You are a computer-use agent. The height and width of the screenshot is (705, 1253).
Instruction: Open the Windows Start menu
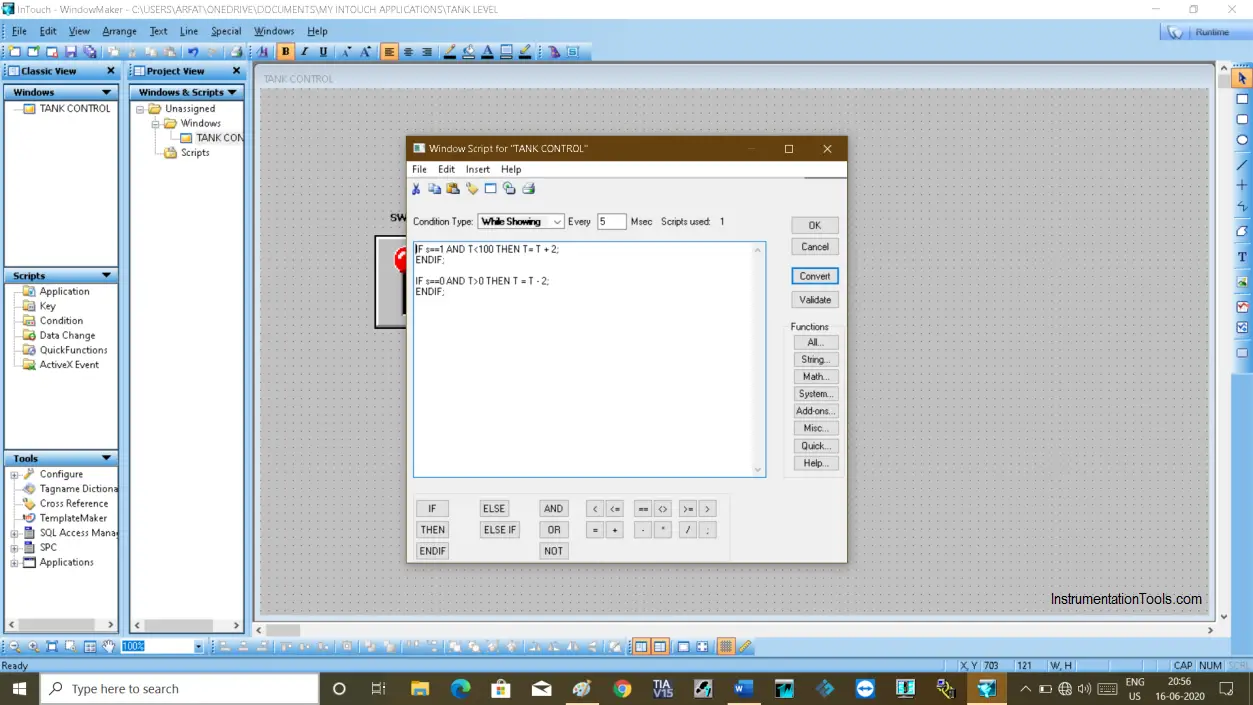[x=19, y=689]
